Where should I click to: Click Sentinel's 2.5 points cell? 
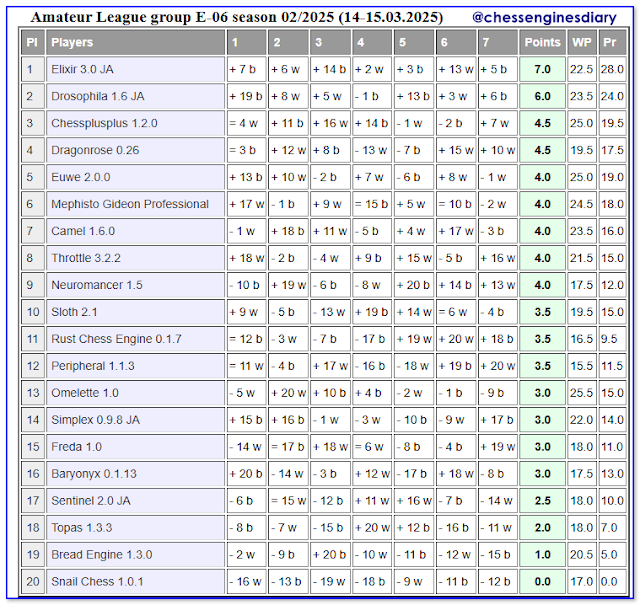[x=542, y=500]
